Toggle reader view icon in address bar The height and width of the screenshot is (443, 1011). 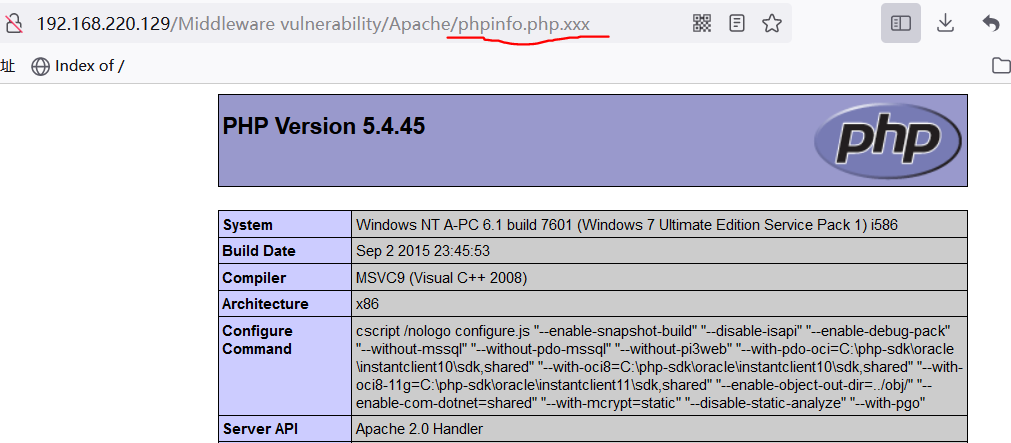[x=736, y=24]
